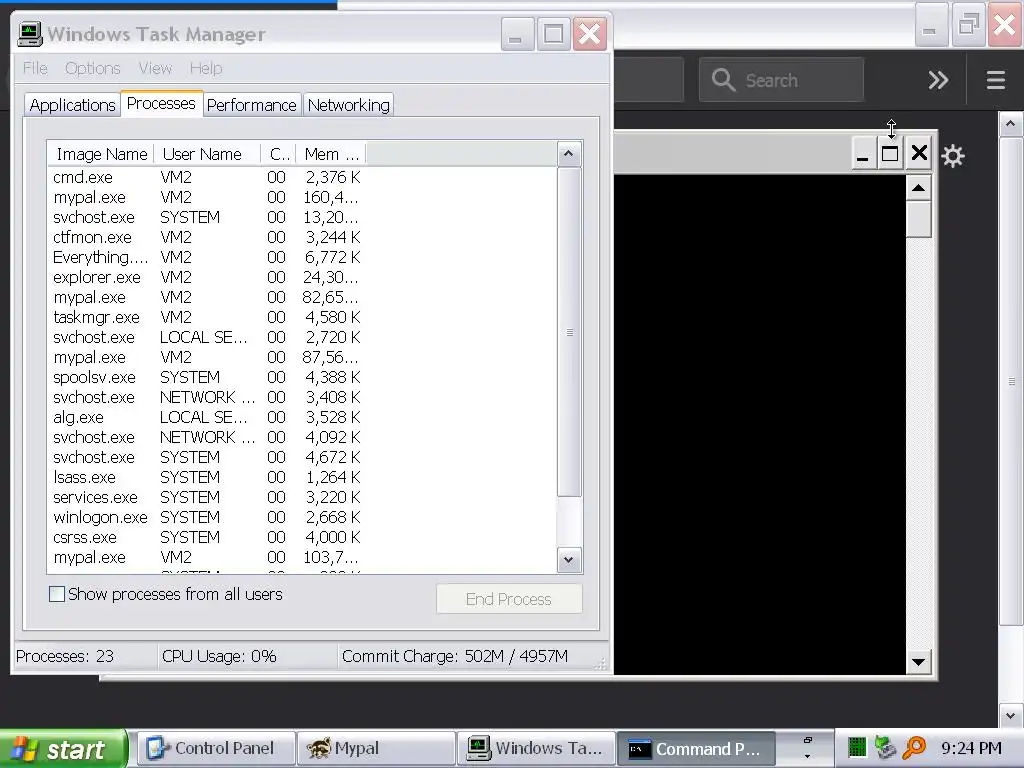Select the alg.exe process row
This screenshot has height=768, width=1024.
(x=207, y=417)
